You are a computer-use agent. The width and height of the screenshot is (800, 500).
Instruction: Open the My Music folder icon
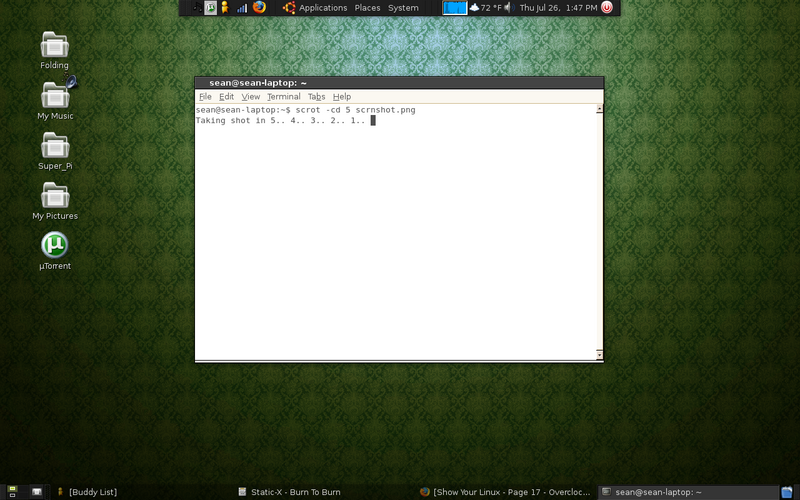coord(55,100)
